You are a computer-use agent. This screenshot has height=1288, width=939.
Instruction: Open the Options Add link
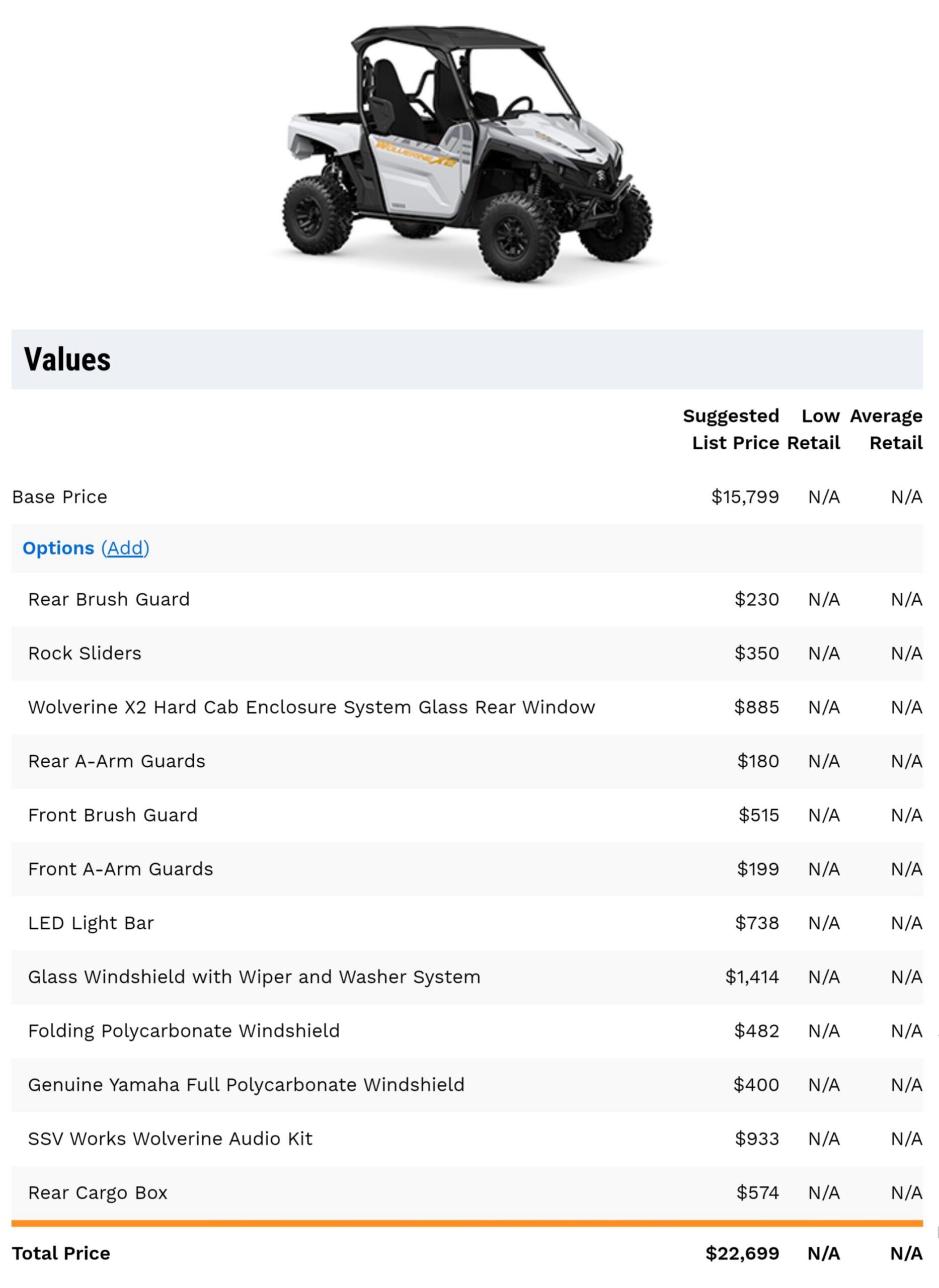point(126,548)
